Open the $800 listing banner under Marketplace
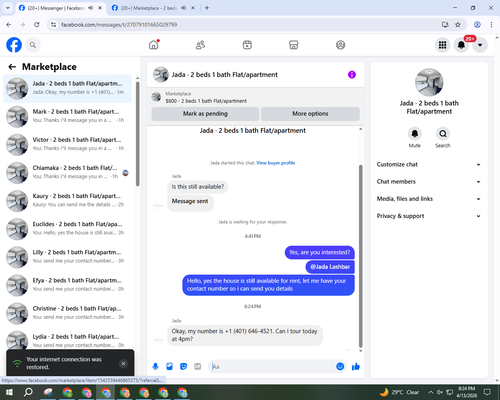This screenshot has height=400, width=500. [255, 97]
